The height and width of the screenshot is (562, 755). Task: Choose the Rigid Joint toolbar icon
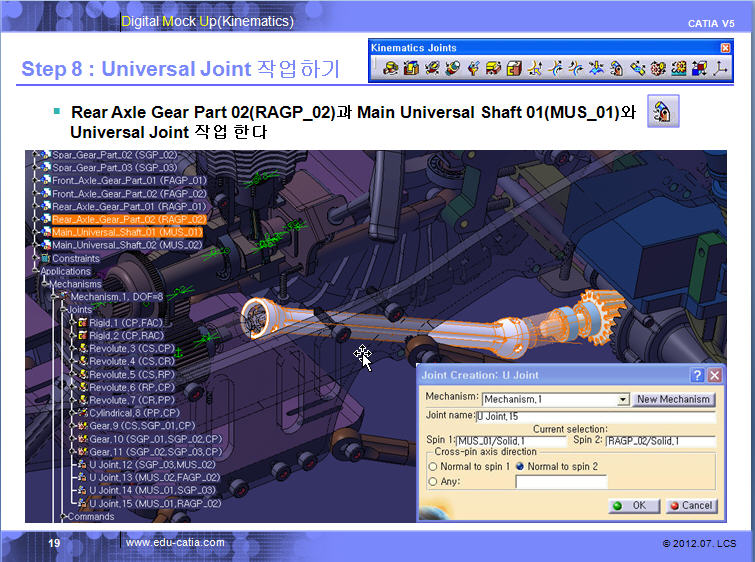[x=514, y=69]
